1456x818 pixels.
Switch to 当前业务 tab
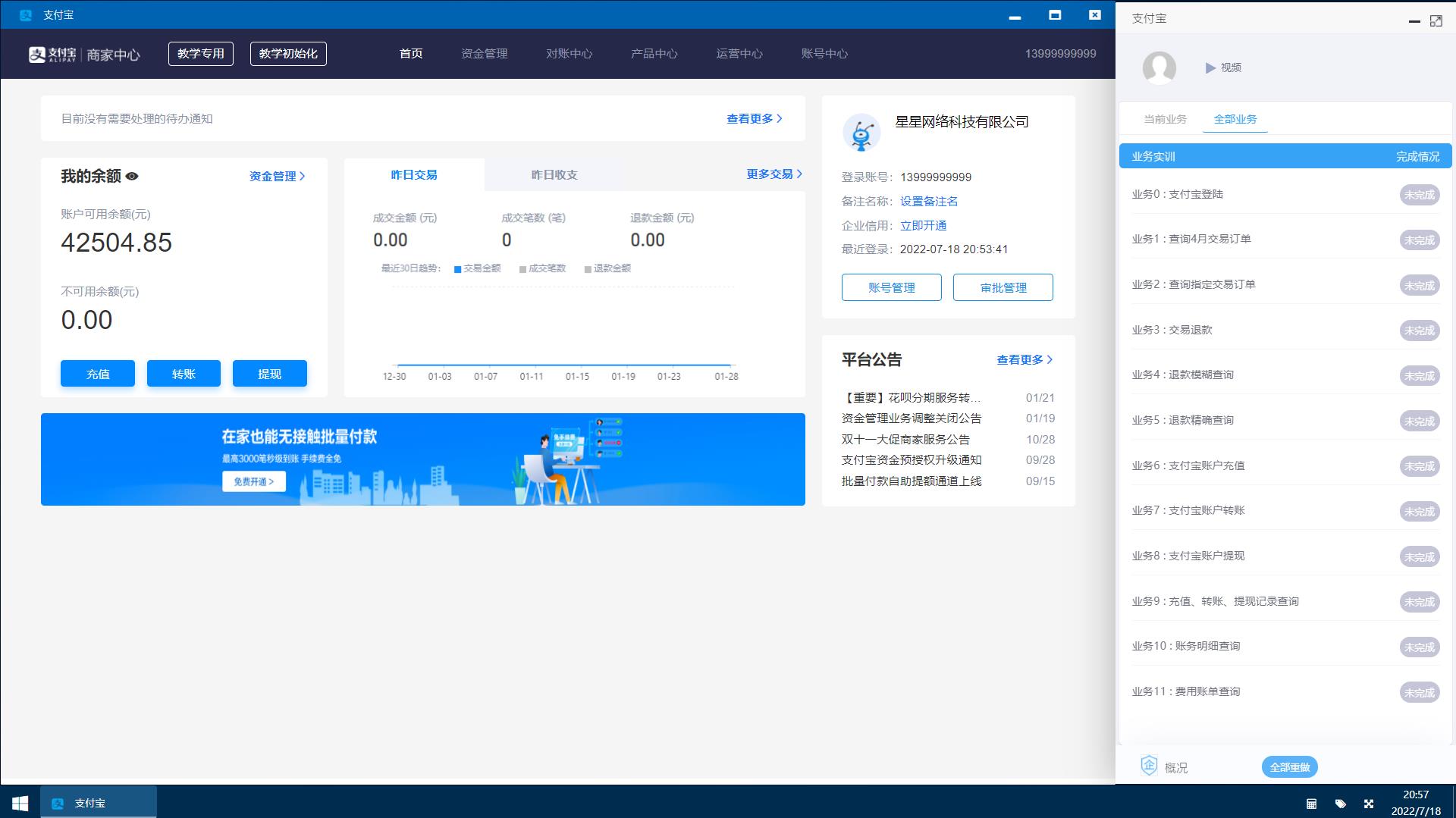1165,119
